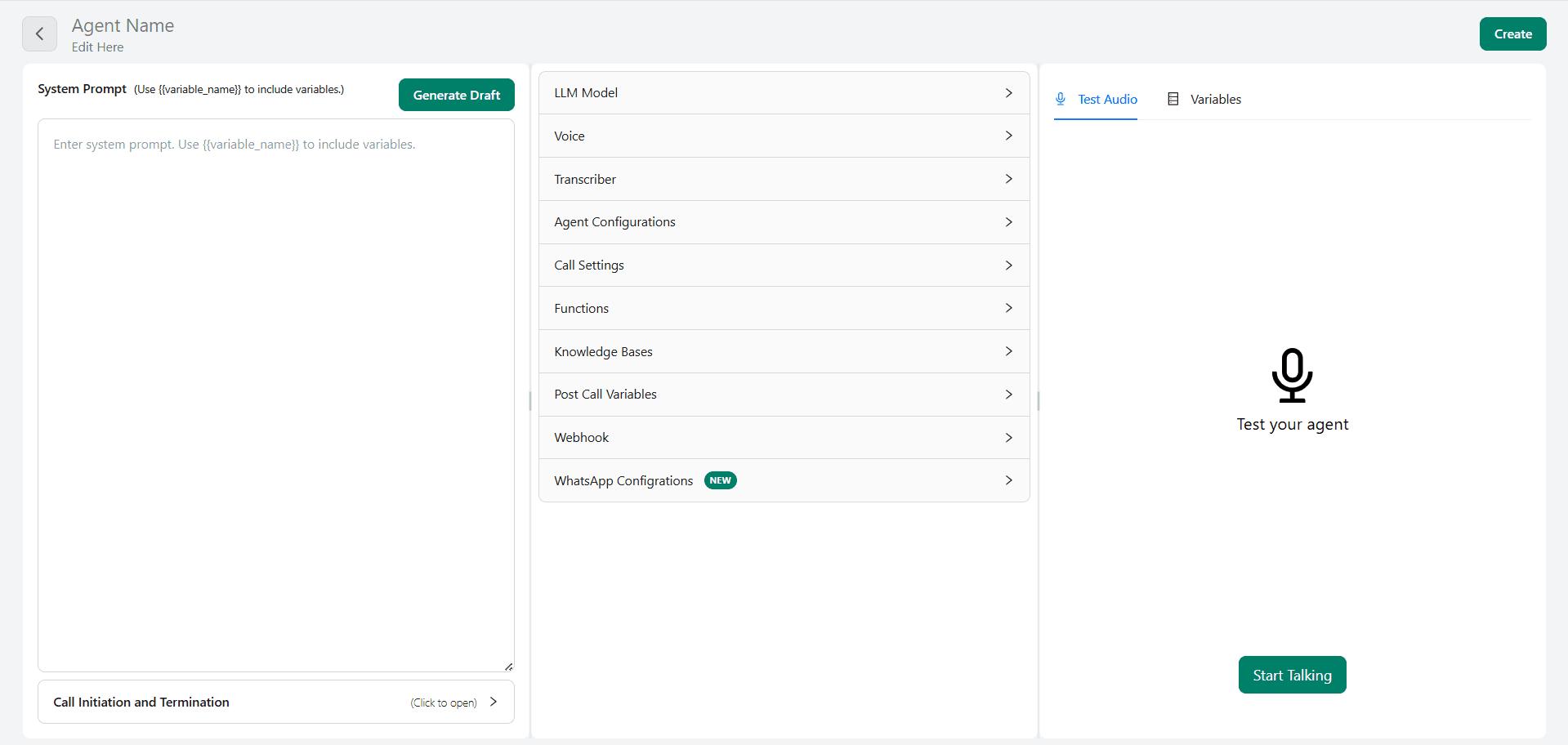Click the Create button

point(1512,34)
